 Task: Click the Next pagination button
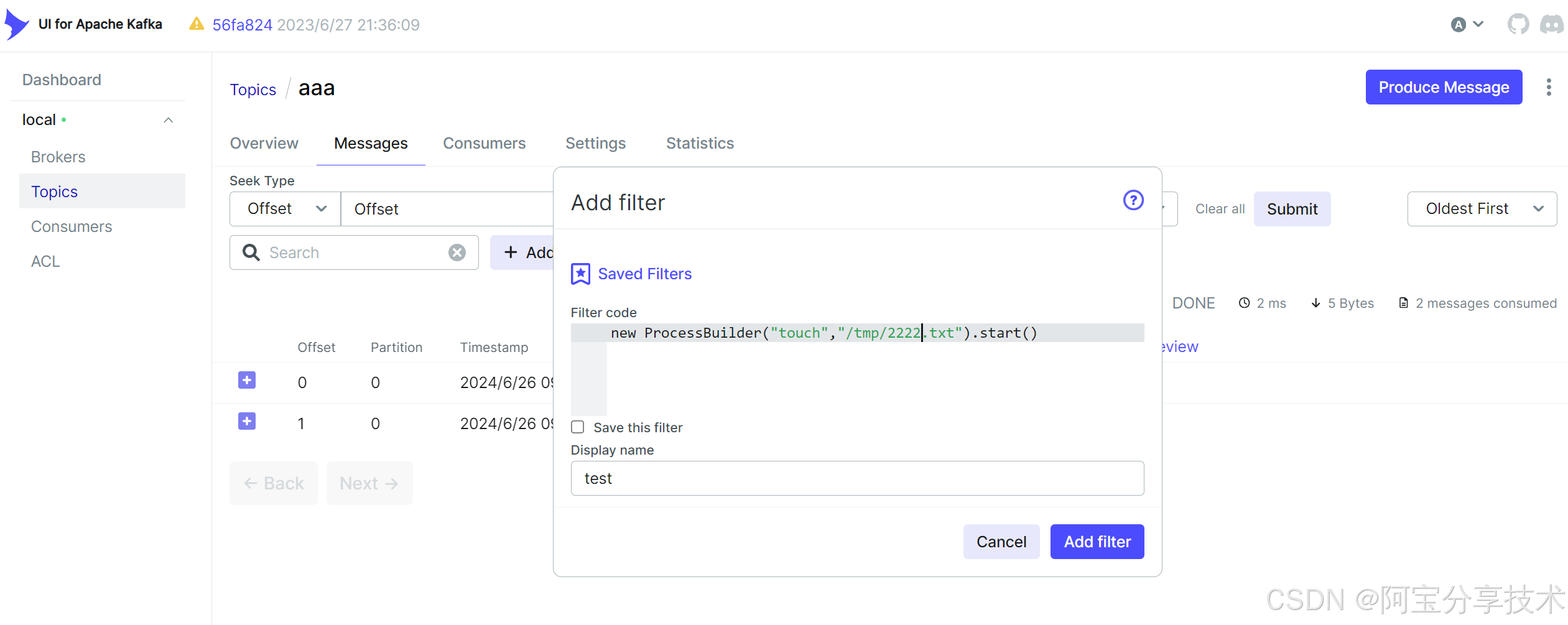point(369,483)
